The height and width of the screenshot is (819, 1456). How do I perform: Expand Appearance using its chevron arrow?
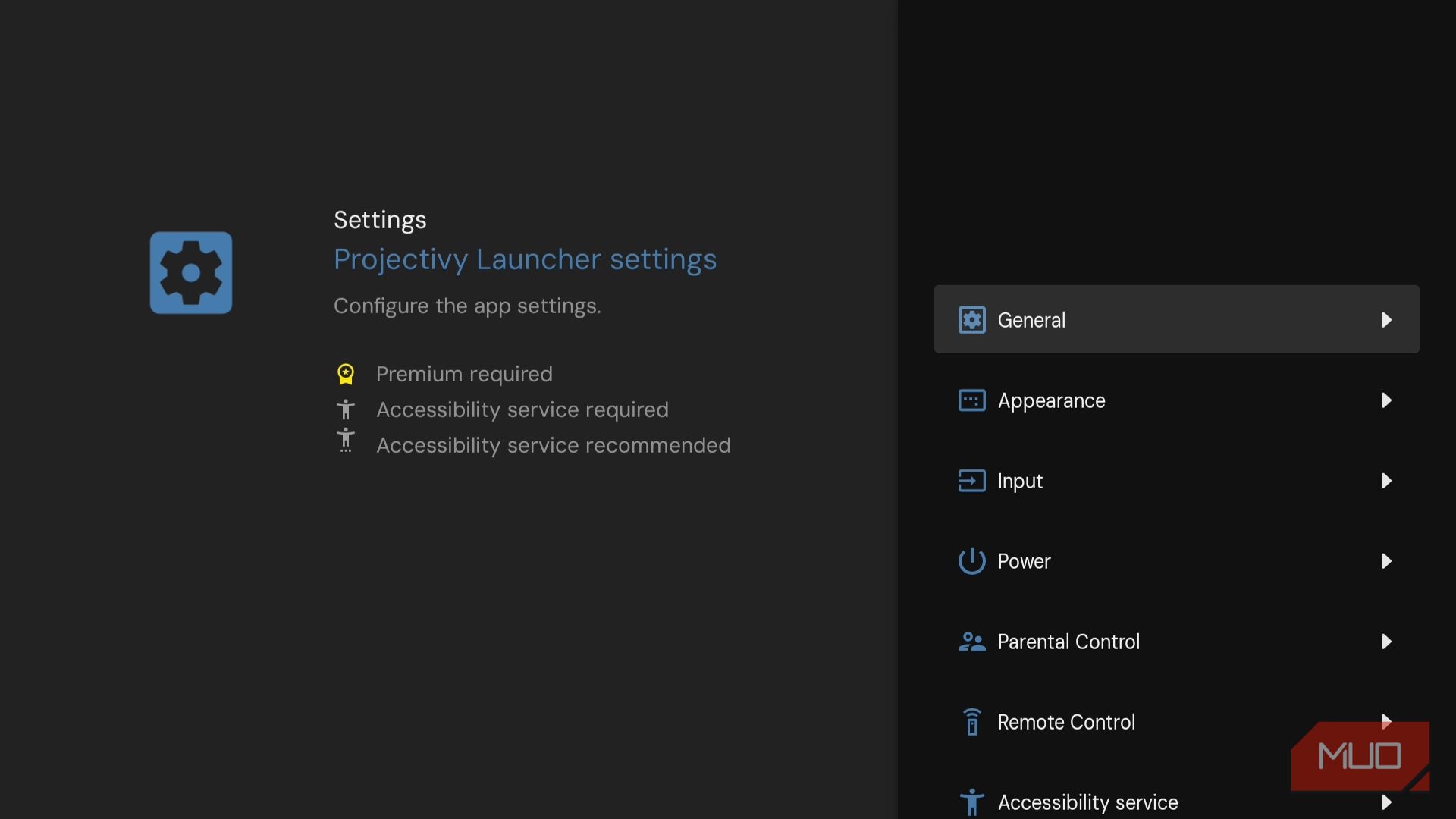(x=1386, y=400)
